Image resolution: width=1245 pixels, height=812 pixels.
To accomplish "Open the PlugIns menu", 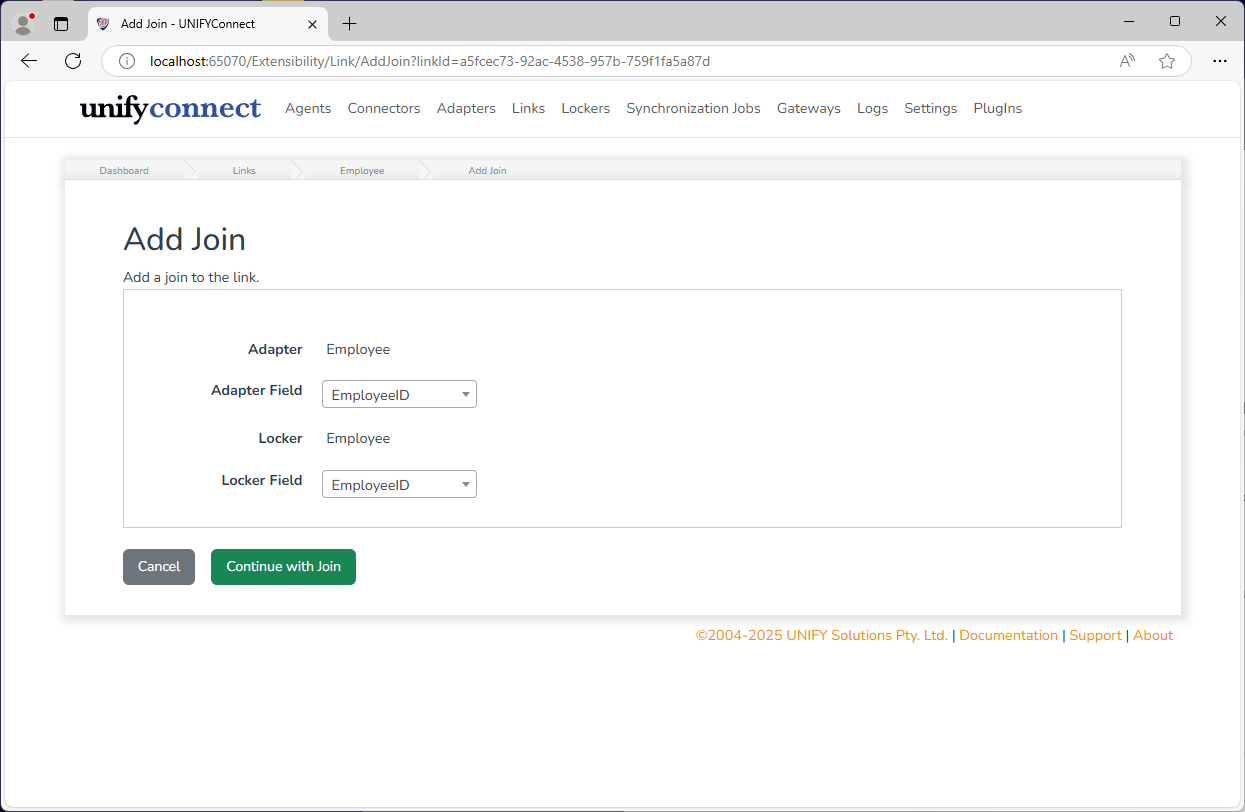I will click(x=998, y=108).
